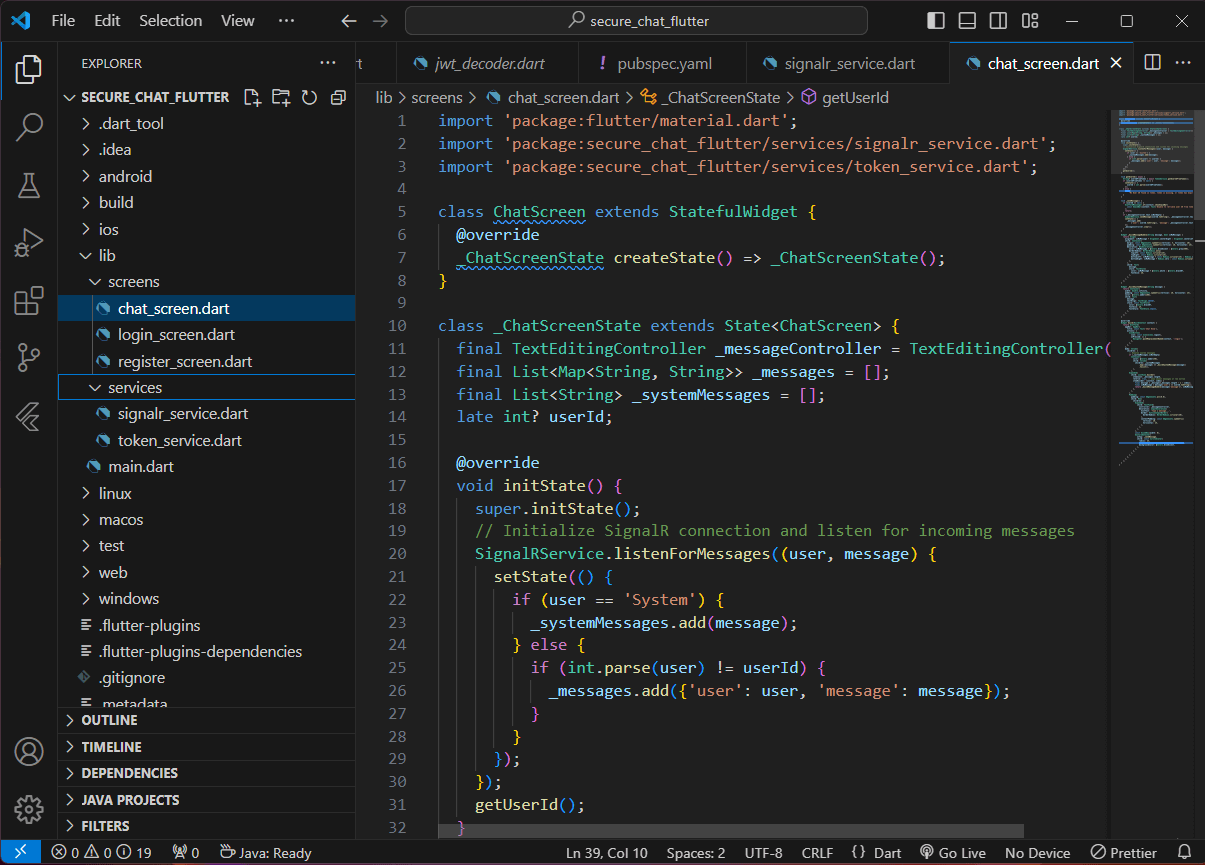Toggle the panel visibility icon
The image size is (1205, 865).
click(x=966, y=20)
